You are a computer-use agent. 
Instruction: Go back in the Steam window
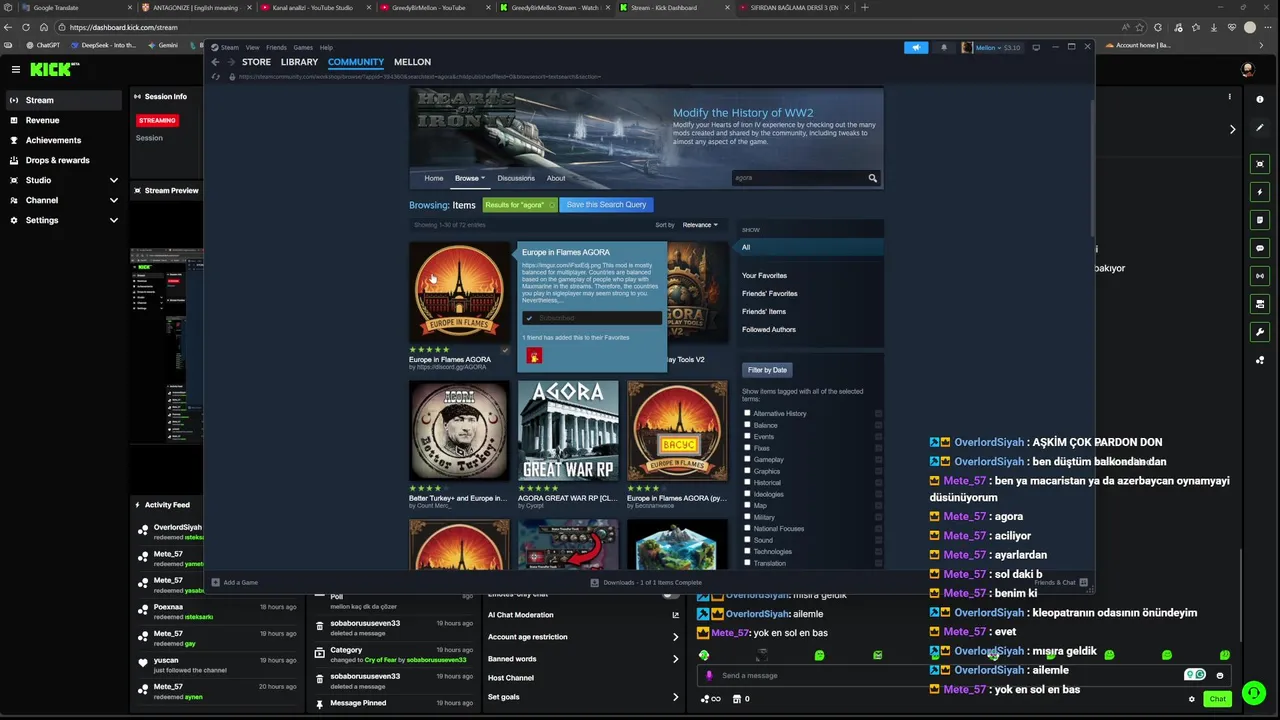click(x=215, y=62)
